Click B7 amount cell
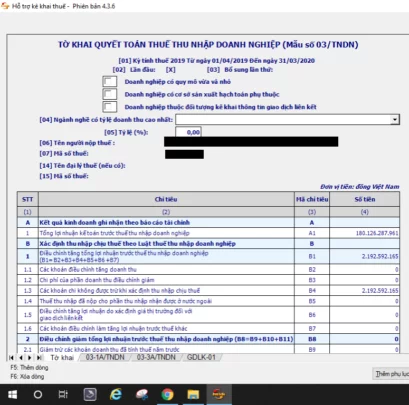This screenshot has width=409, height=405. [x=364, y=329]
